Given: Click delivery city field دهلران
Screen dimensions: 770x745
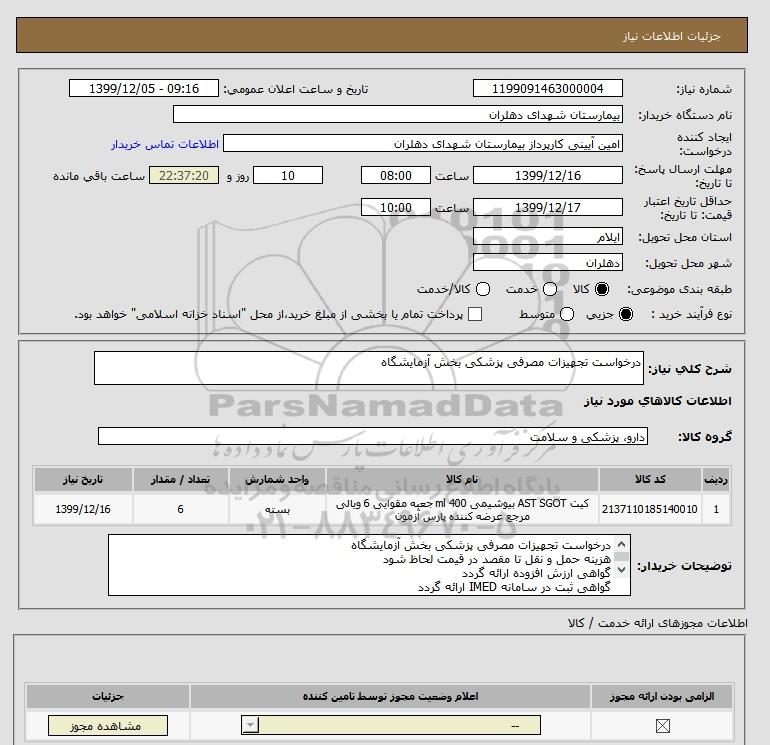Looking at the screenshot, I should [548, 263].
